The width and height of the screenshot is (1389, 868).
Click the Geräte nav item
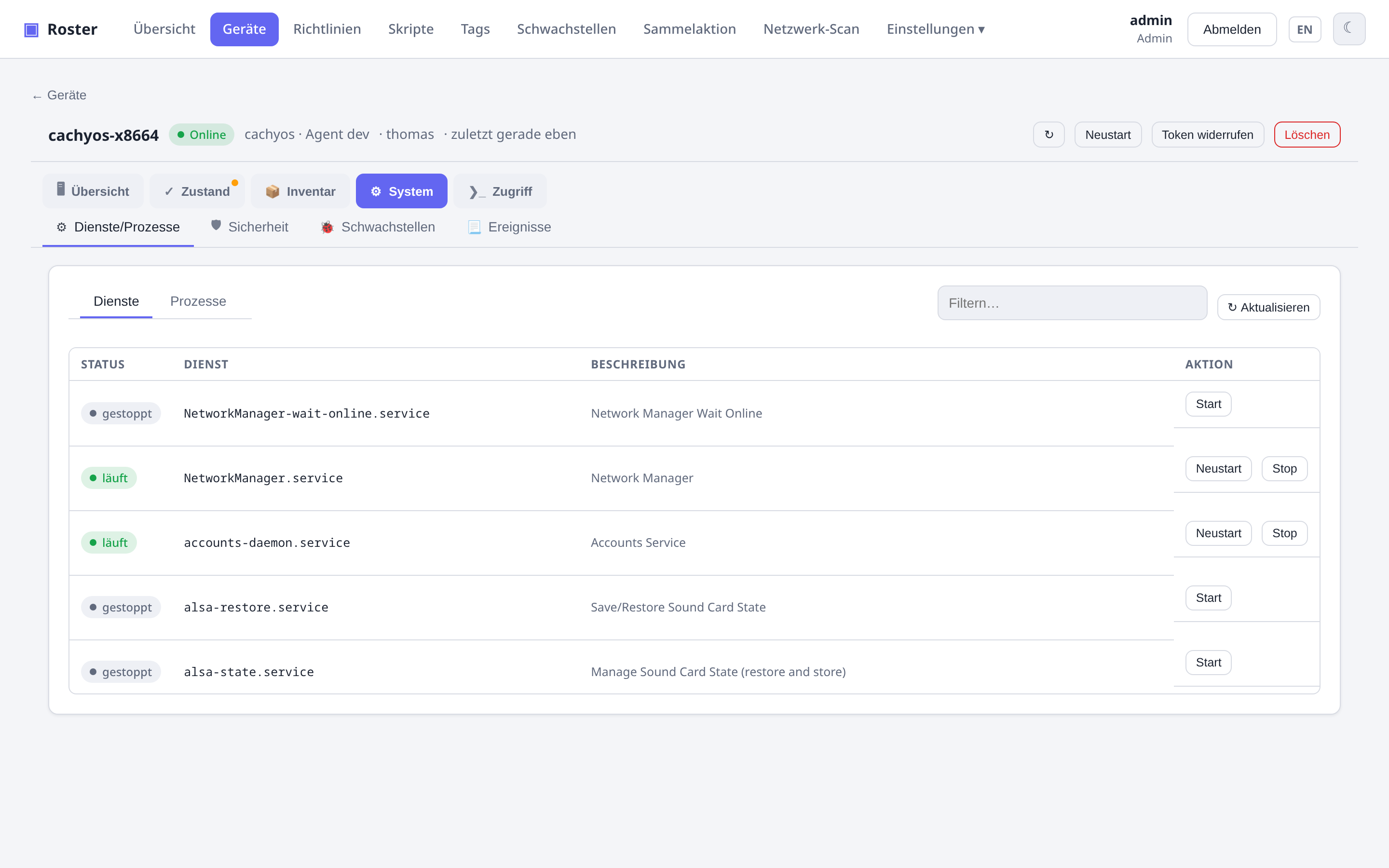tap(244, 29)
